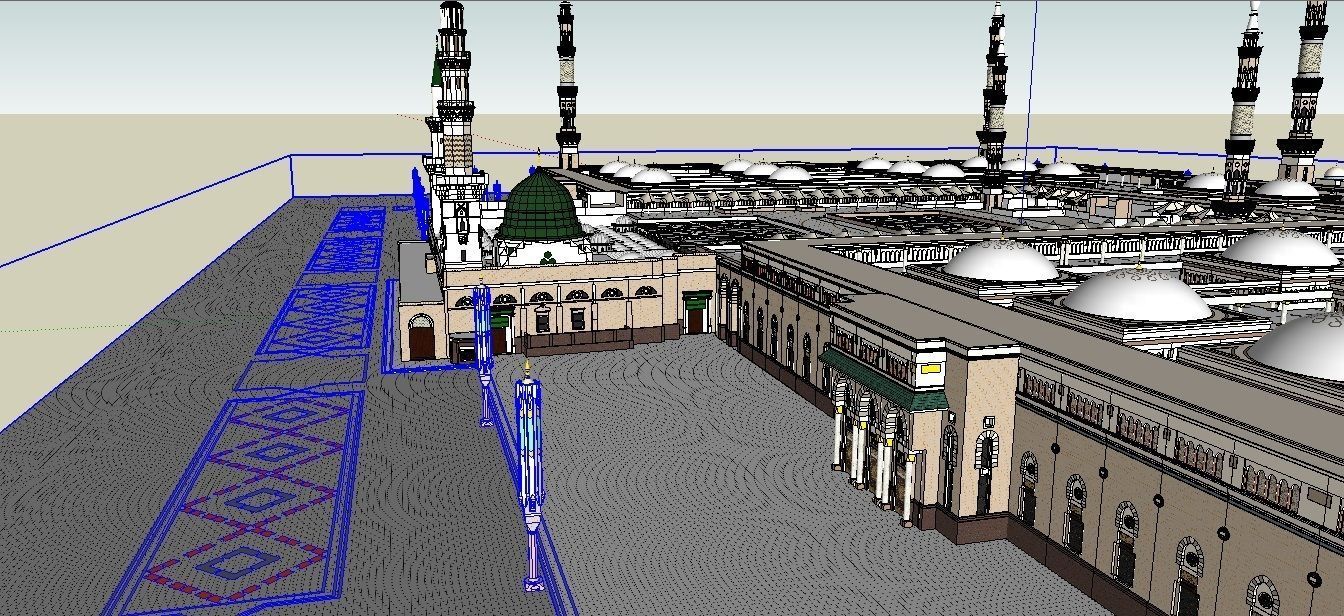Viewport: 1344px width, 616px height.
Task: Select the green door at the facade's right end
Action: [x=695, y=314]
